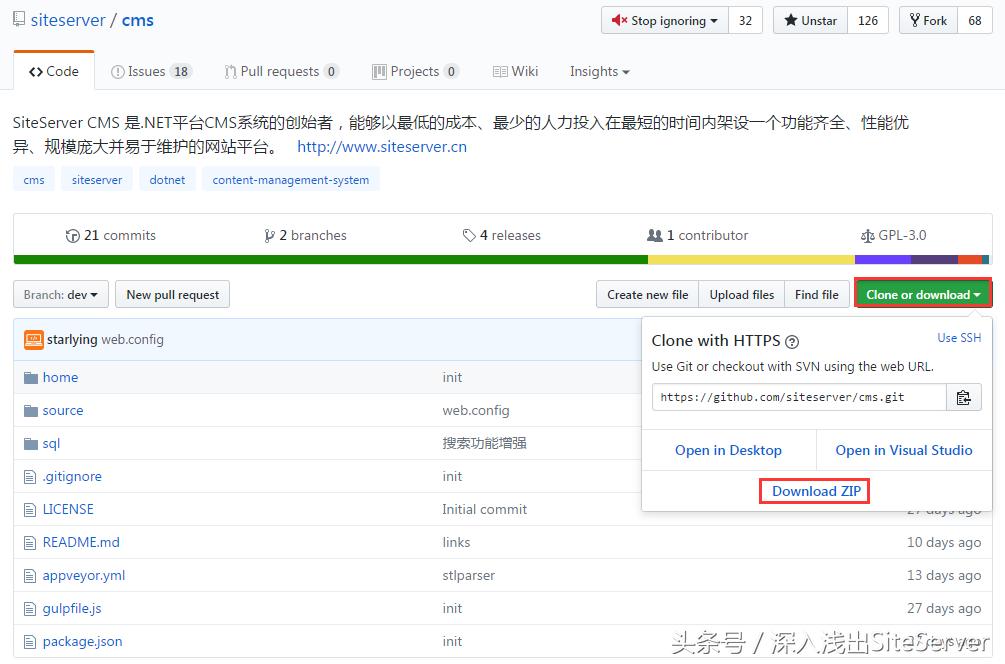Open the Insights dropdown
Viewport: 1005px width, 664px height.
pos(598,71)
